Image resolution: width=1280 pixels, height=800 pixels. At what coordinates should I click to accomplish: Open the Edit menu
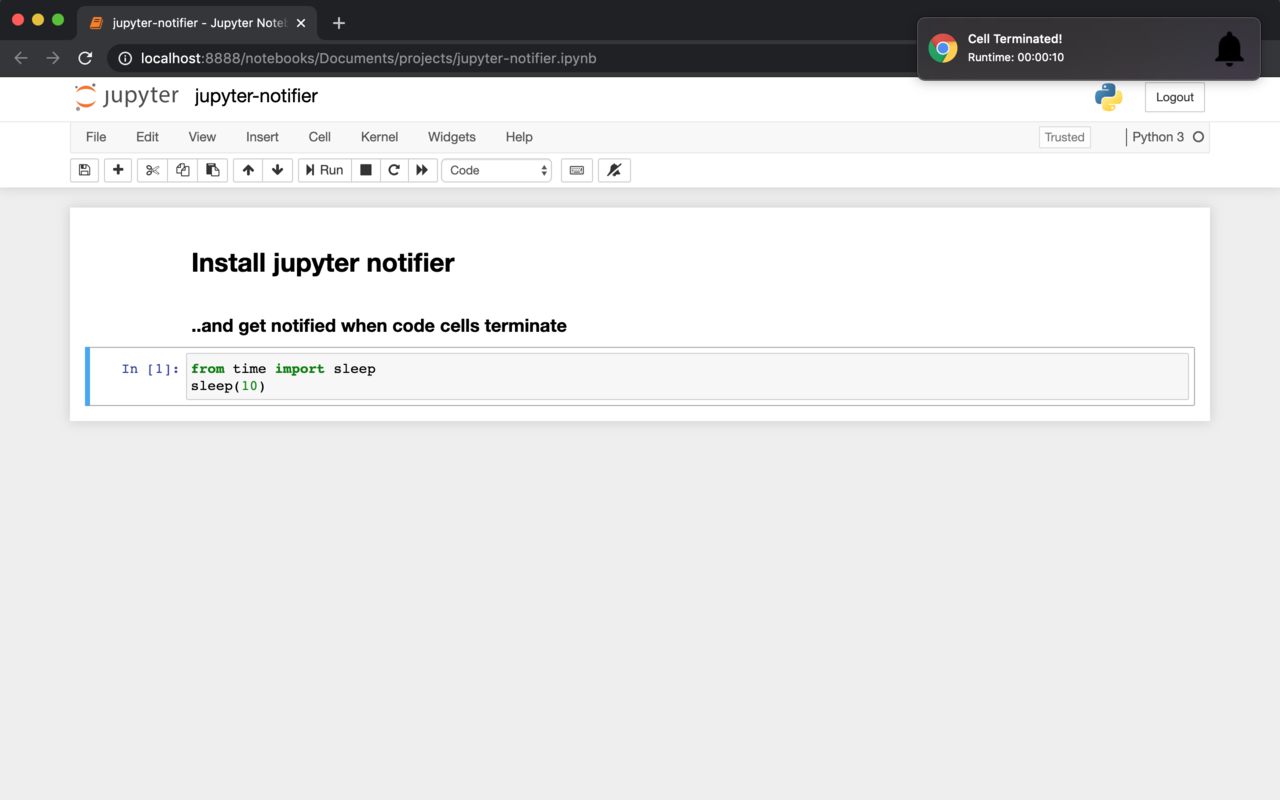pyautogui.click(x=147, y=137)
